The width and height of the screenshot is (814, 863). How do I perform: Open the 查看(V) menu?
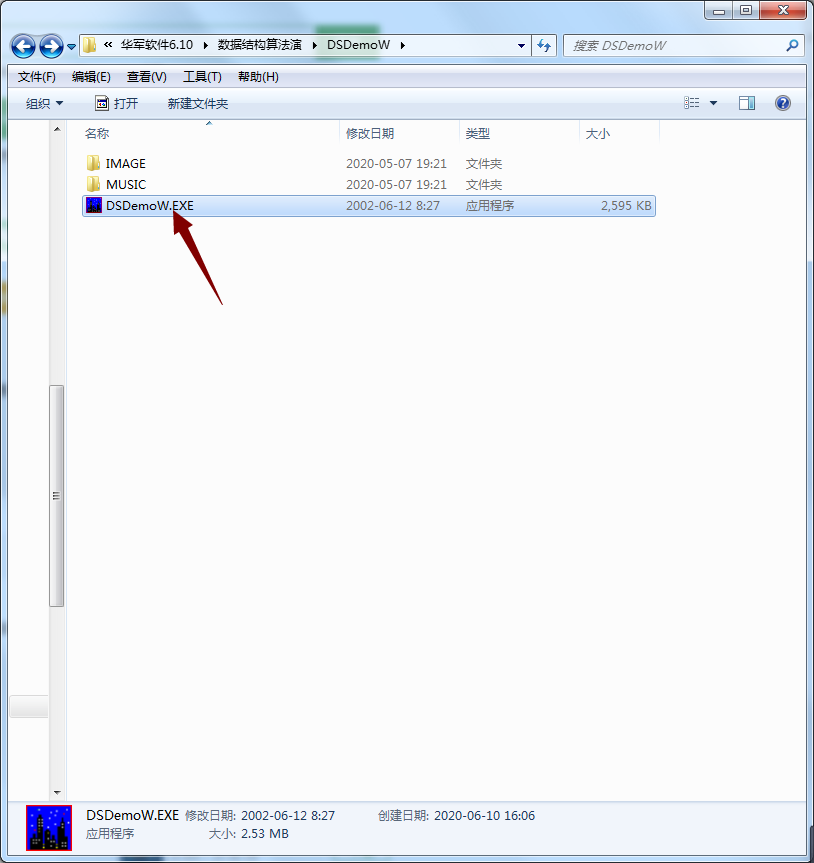146,77
